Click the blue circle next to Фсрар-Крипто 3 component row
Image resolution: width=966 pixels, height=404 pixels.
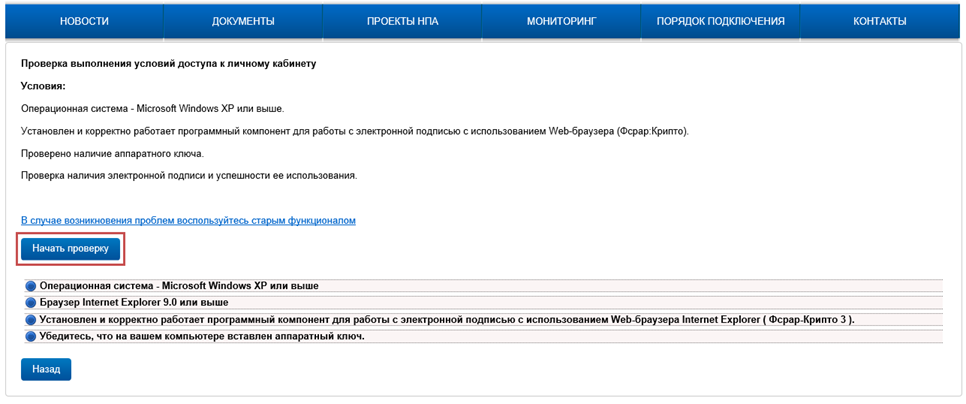(x=32, y=320)
